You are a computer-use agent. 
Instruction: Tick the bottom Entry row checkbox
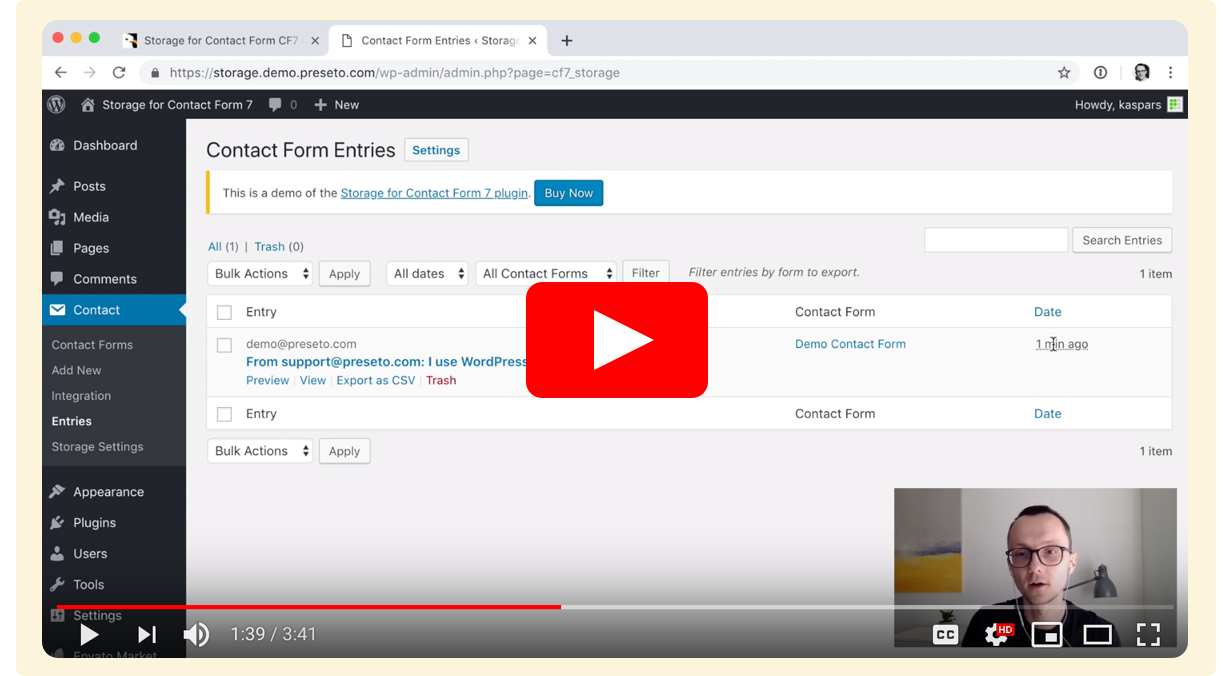tap(224, 413)
